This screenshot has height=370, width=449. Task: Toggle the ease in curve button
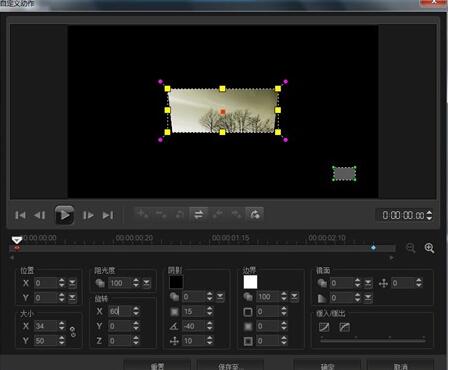click(x=324, y=327)
